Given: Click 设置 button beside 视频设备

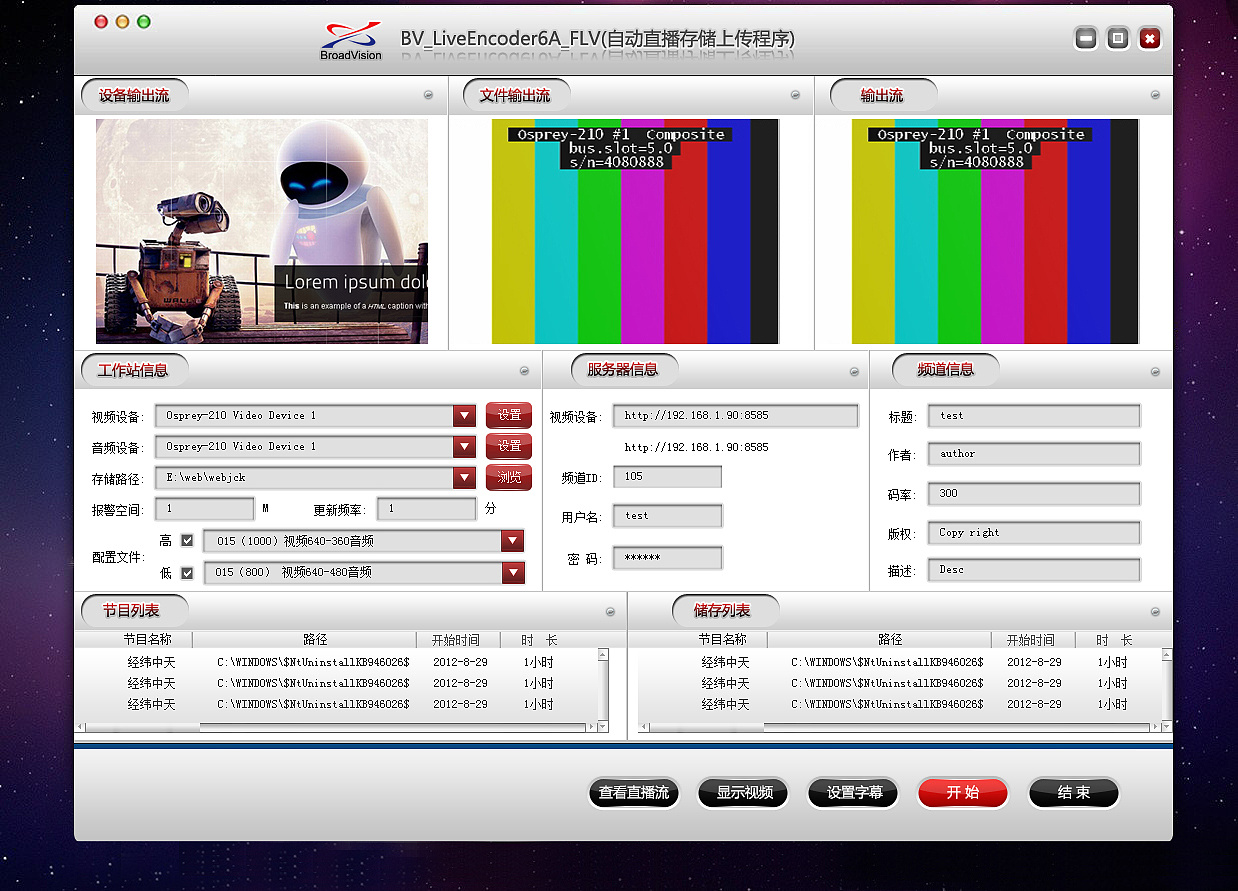Looking at the screenshot, I should point(509,415).
